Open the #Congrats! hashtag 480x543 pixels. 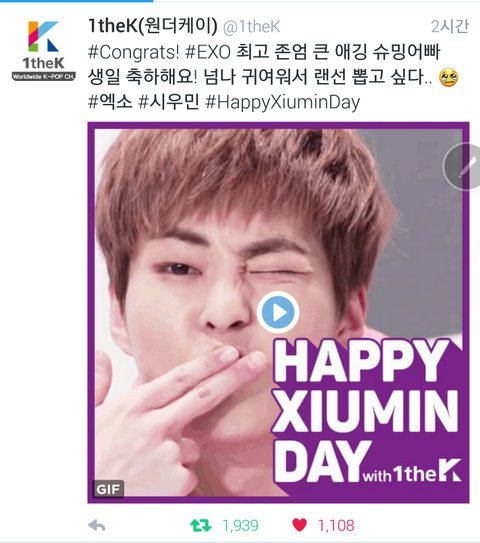(134, 52)
